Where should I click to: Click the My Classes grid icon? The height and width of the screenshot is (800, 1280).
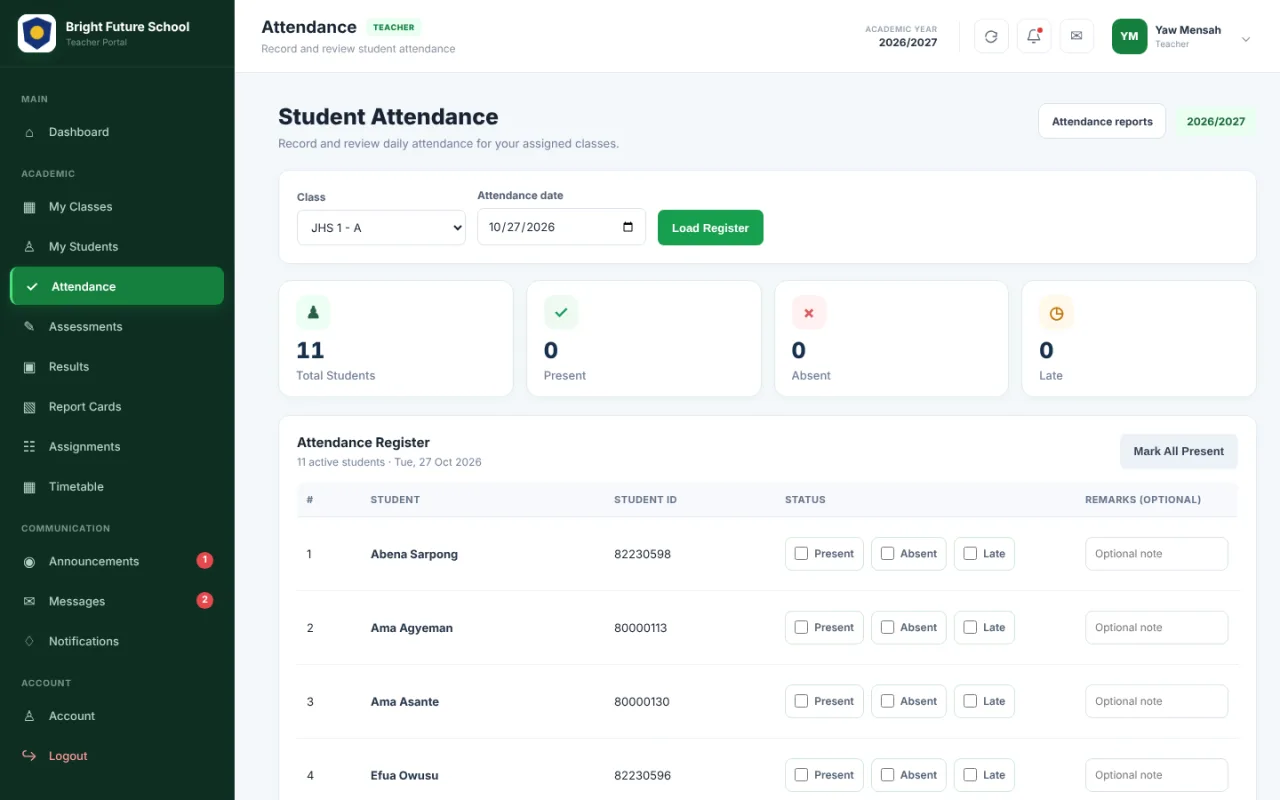tap(29, 207)
